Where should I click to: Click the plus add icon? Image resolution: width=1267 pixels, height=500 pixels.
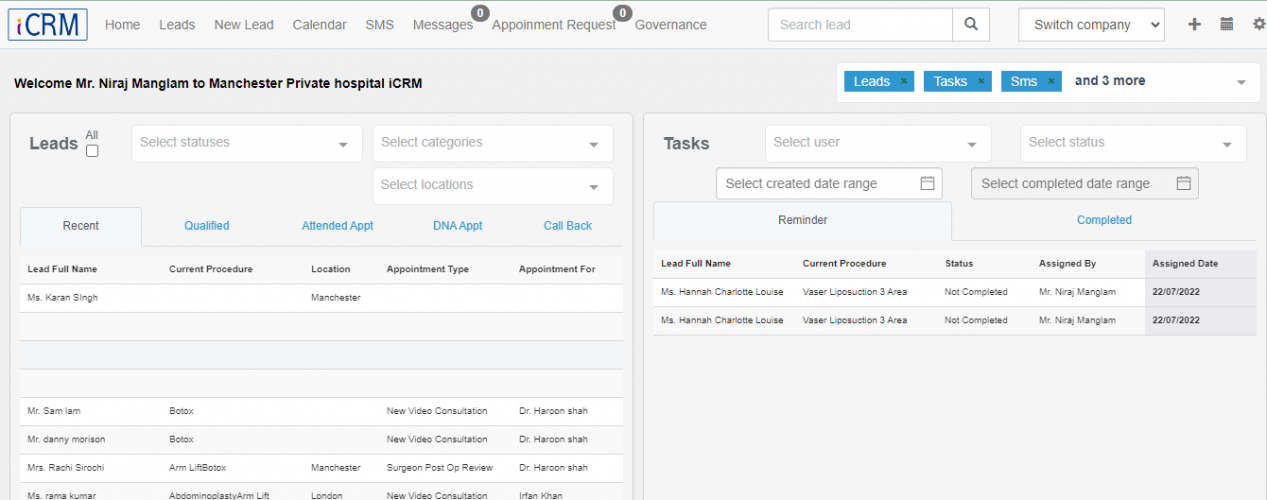point(1194,24)
